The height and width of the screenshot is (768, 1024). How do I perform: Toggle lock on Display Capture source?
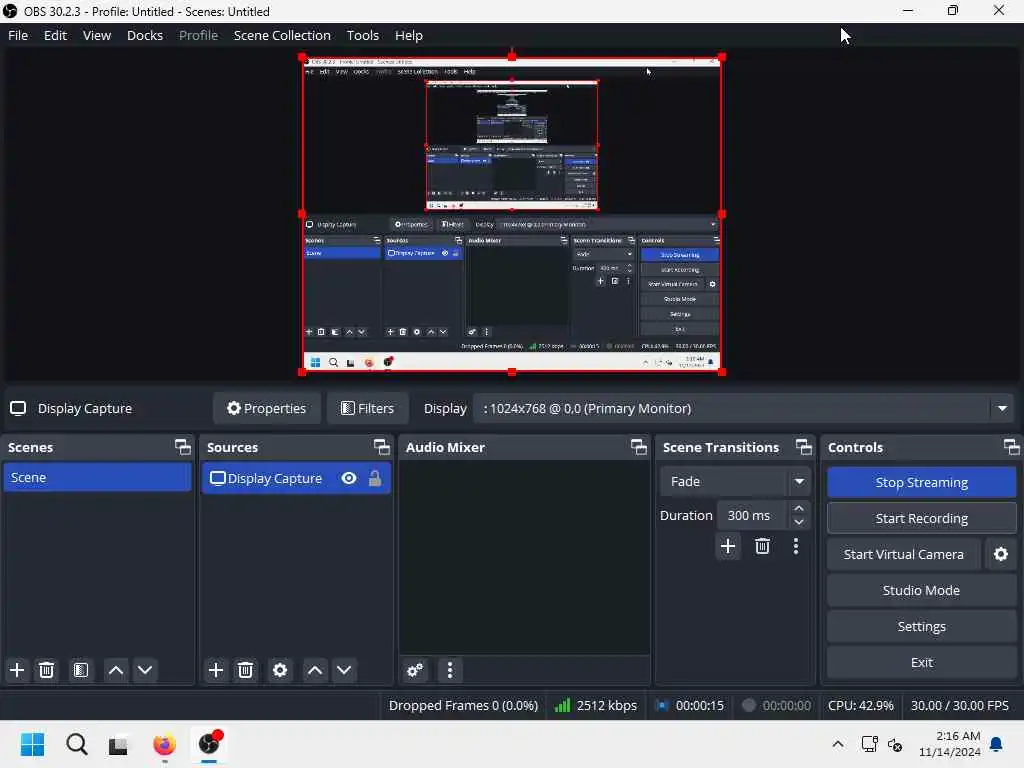coord(375,479)
